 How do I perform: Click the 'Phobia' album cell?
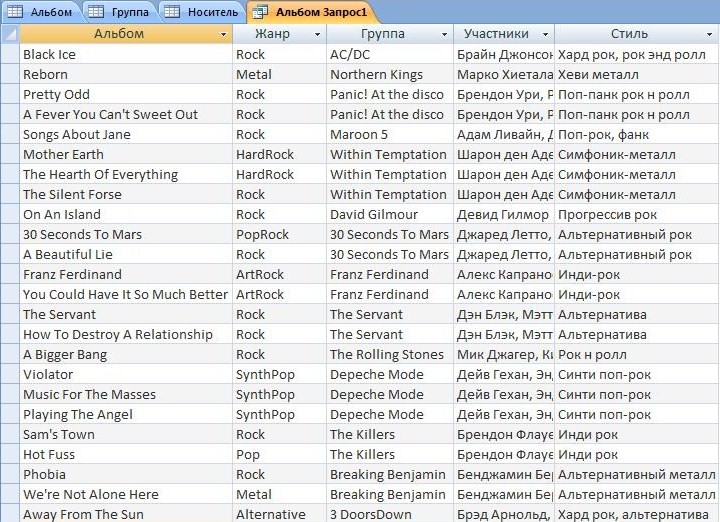[126, 474]
